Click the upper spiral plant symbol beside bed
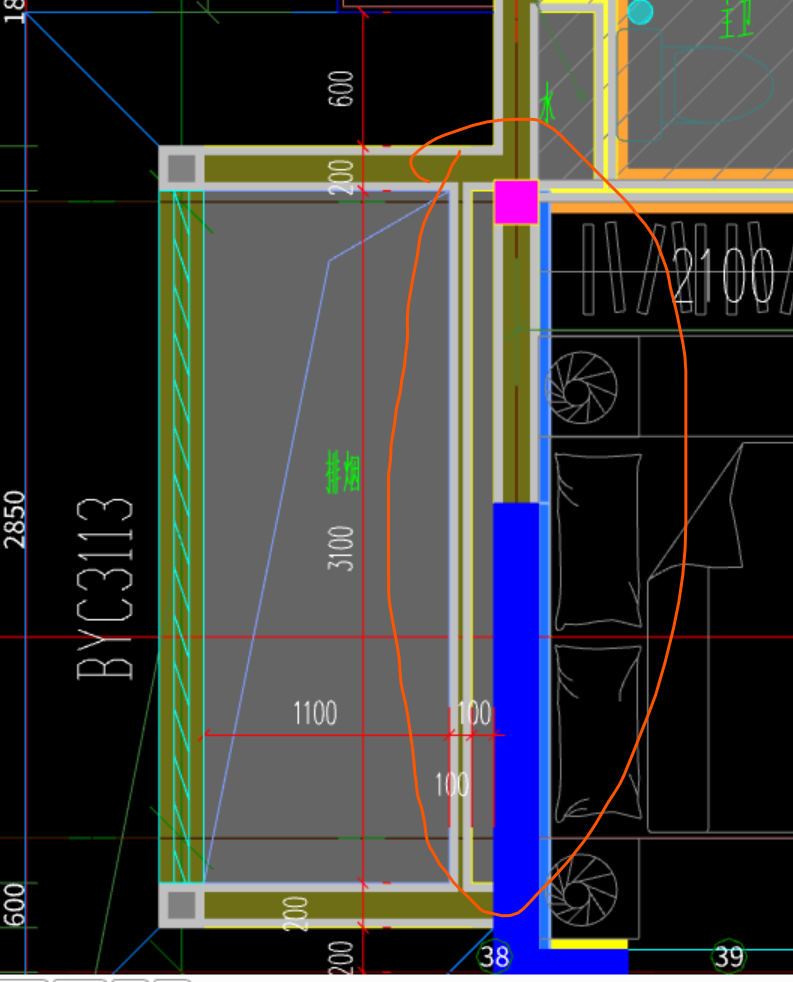The image size is (793, 982). [581, 388]
